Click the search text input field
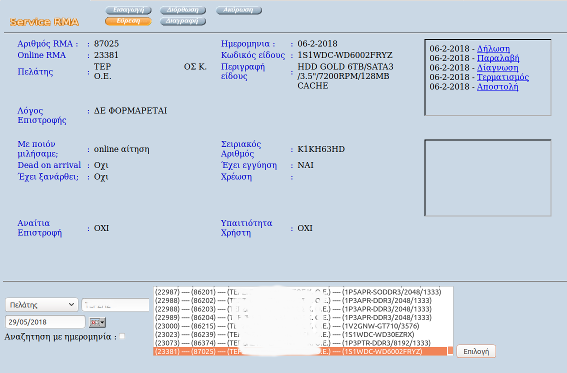This screenshot has height=373, width=567. pyautogui.click(x=115, y=305)
